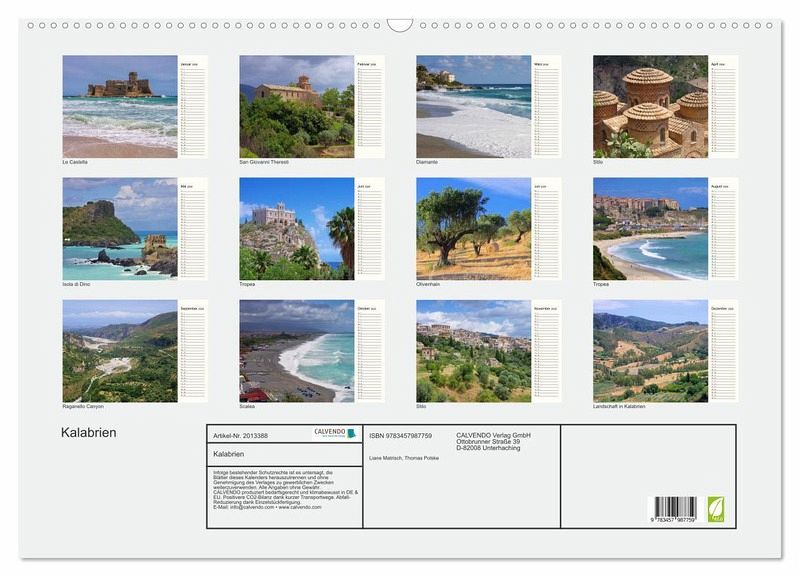Open the November Stilo town photo
800x577 pixels.
(x=473, y=351)
